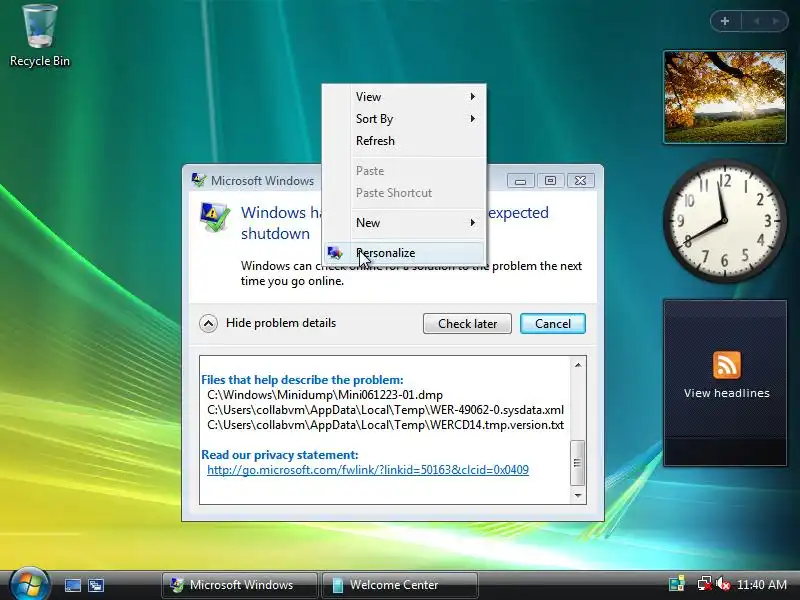The height and width of the screenshot is (600, 800).
Task: Open the Recycle Bin desktop icon
Action: coord(40,36)
